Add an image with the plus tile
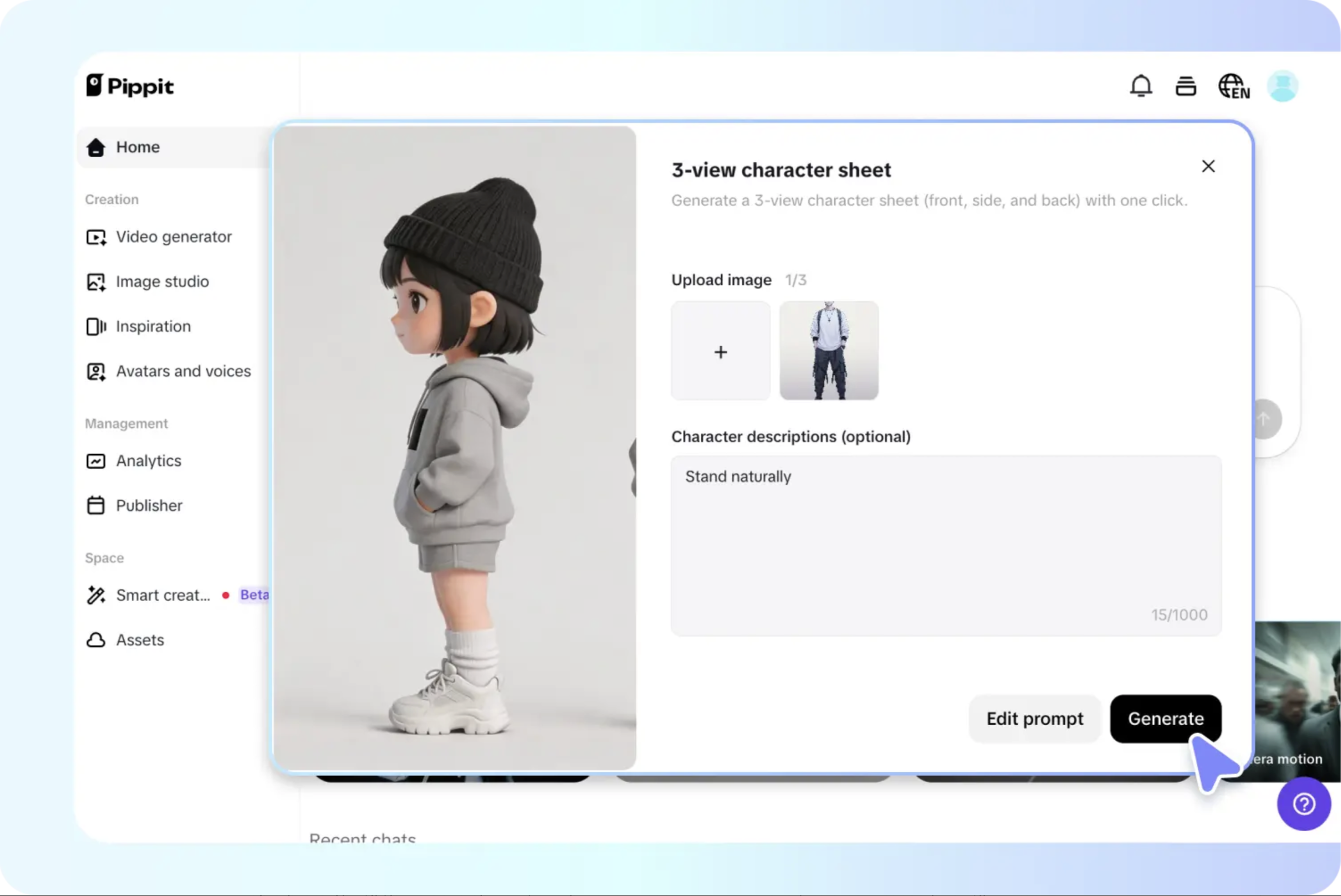The width and height of the screenshot is (1341, 896). tap(720, 351)
